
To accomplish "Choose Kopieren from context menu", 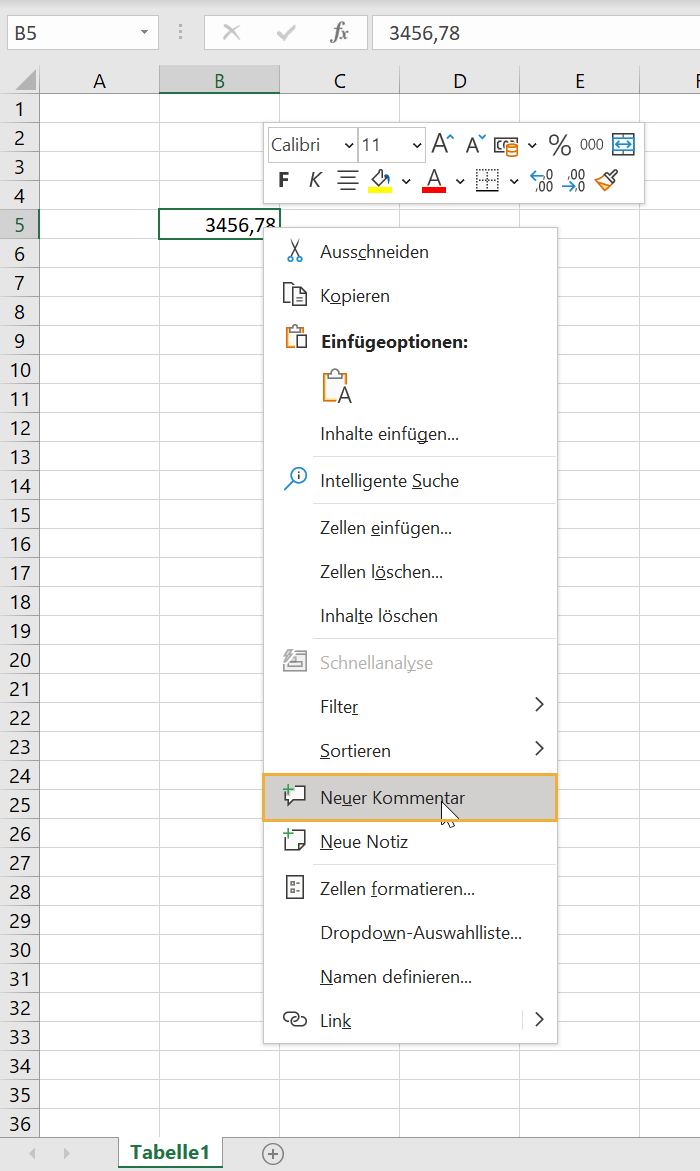I will coord(410,296).
